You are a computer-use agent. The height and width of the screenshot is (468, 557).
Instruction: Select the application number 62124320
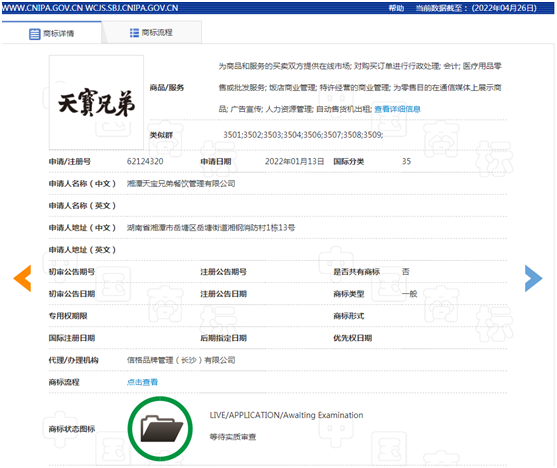pyautogui.click(x=145, y=161)
